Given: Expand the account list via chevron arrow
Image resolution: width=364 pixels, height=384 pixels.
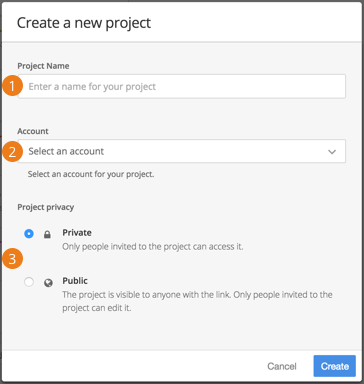Looking at the screenshot, I should click(332, 152).
